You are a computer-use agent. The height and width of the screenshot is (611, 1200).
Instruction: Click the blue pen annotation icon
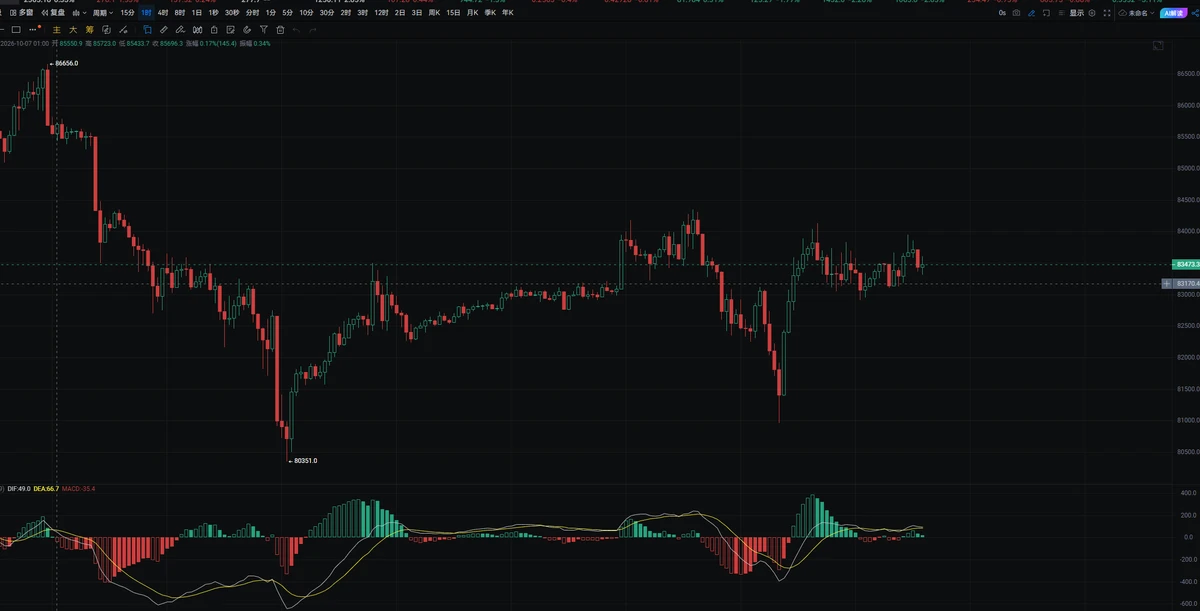point(1031,13)
